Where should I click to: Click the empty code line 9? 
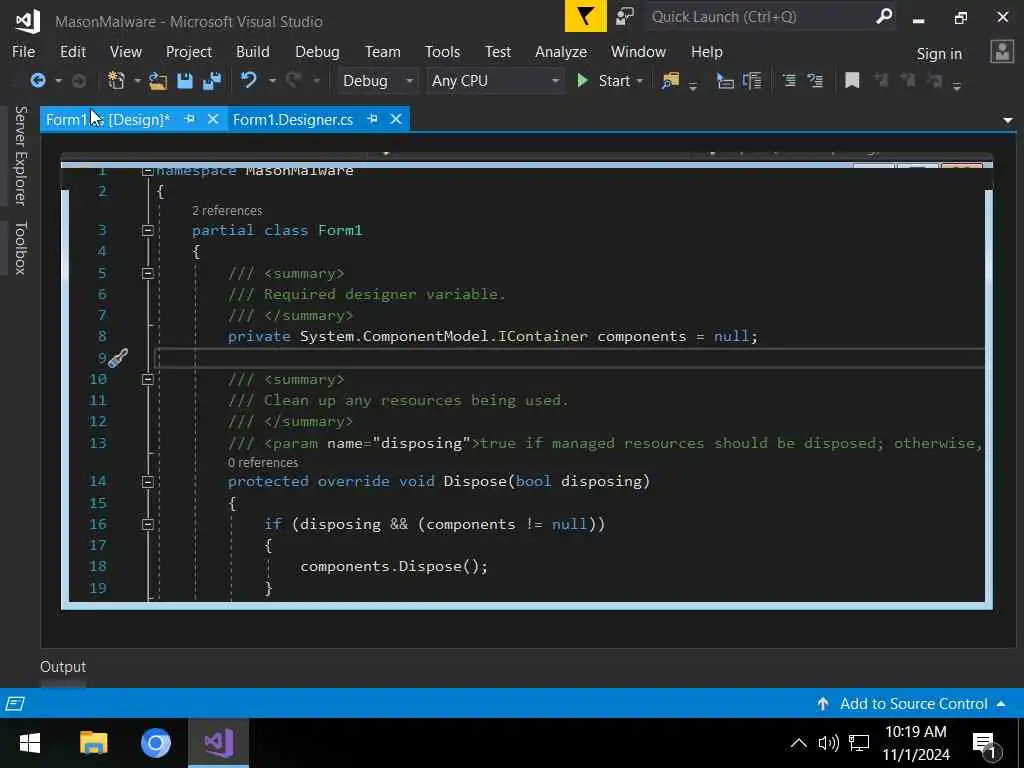coord(568,358)
